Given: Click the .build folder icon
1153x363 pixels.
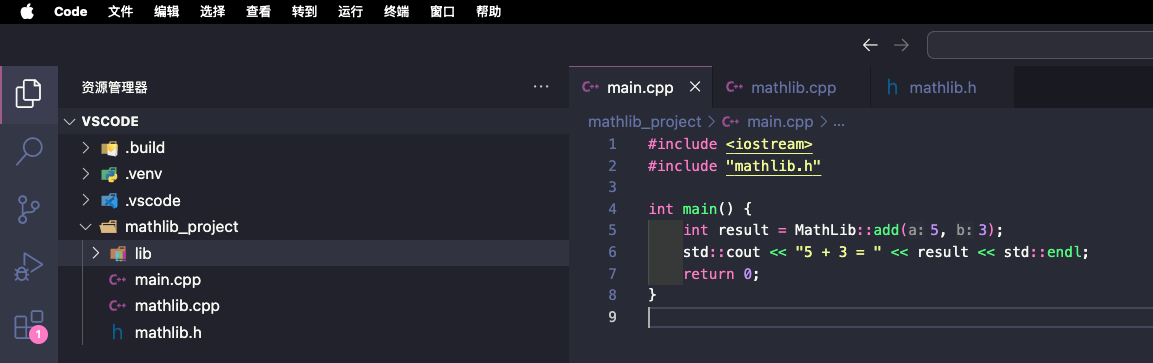Looking at the screenshot, I should click(x=110, y=148).
